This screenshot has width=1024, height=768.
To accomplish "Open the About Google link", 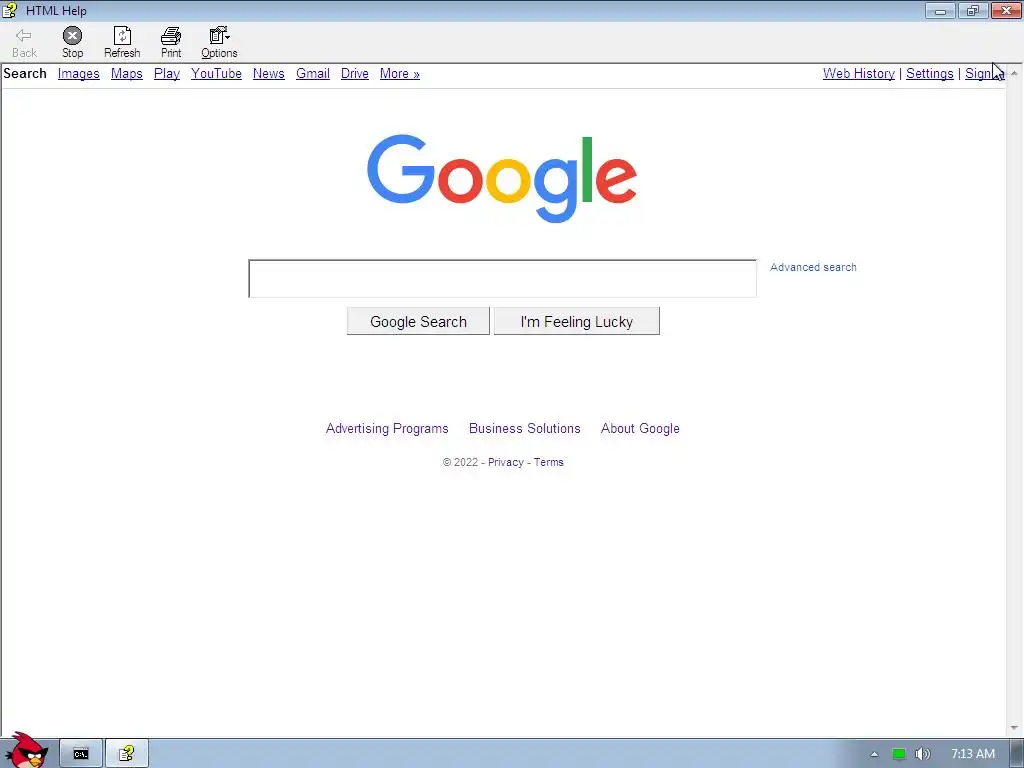I will pyautogui.click(x=640, y=428).
